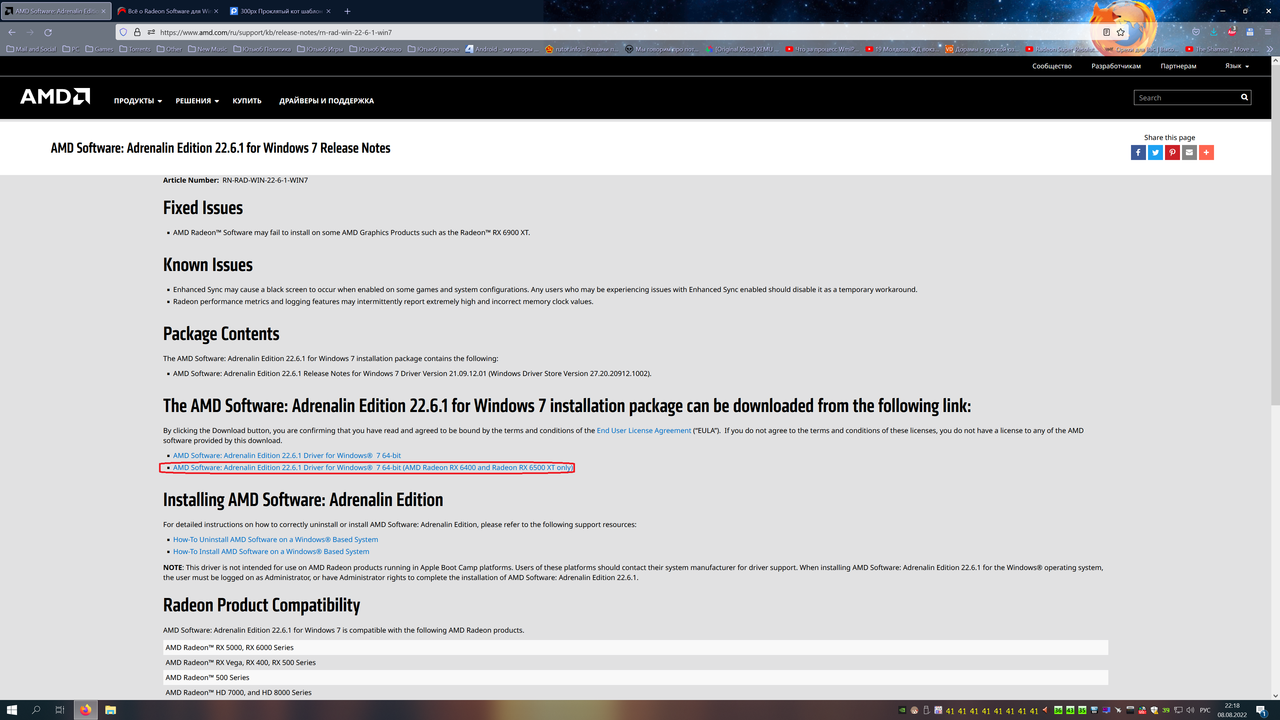Open a new browser tab
The image size is (1280, 720).
click(x=348, y=11)
